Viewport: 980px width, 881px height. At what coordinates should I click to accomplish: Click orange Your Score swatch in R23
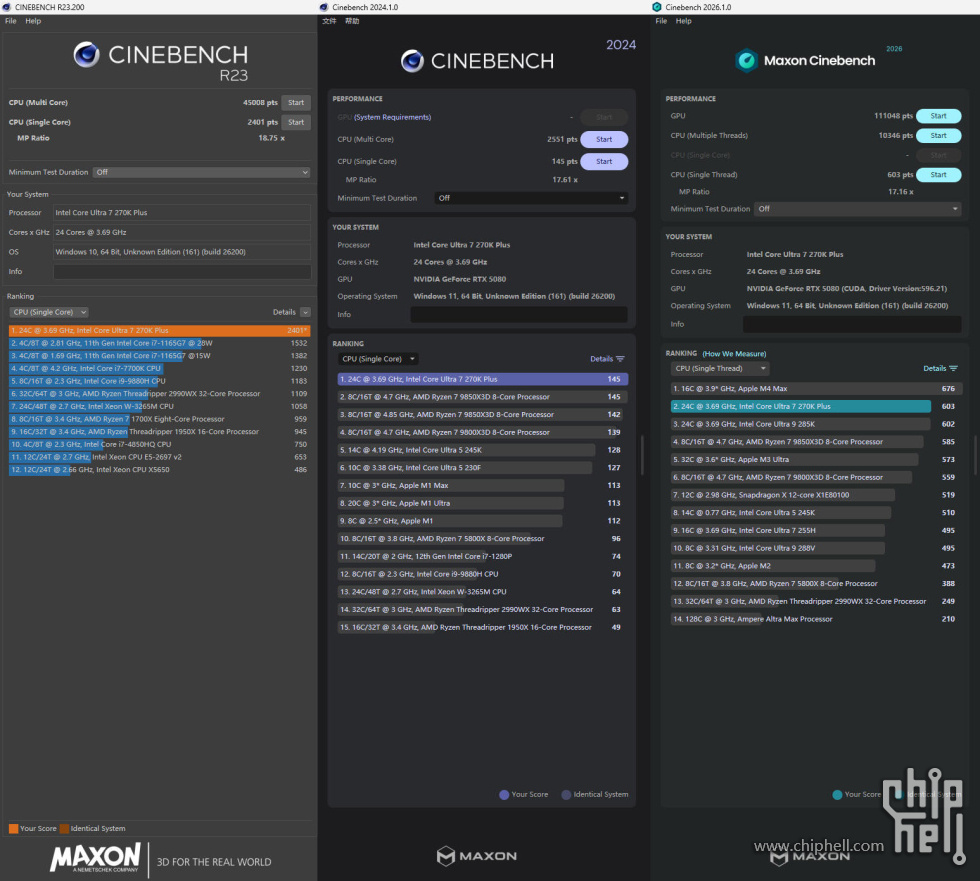click(13, 829)
